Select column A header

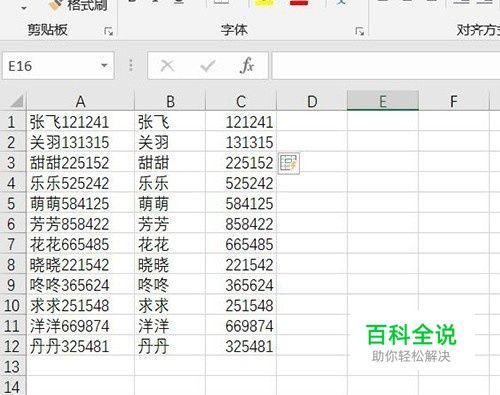point(80,101)
